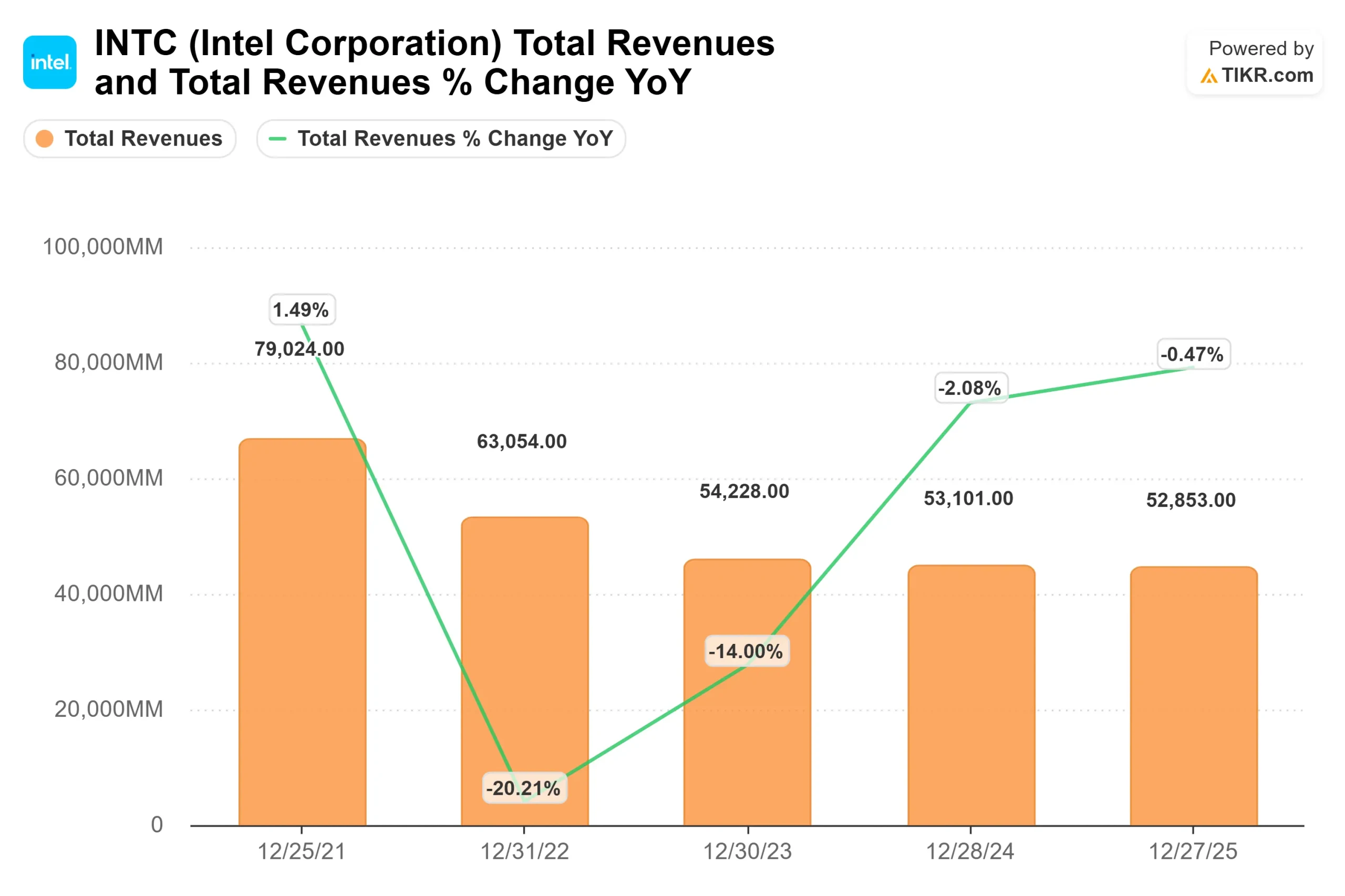
Task: Click the chart title text
Action: (x=434, y=62)
